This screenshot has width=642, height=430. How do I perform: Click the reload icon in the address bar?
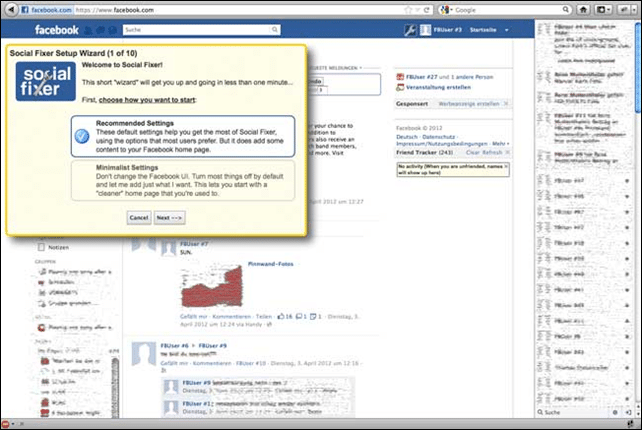[426, 10]
